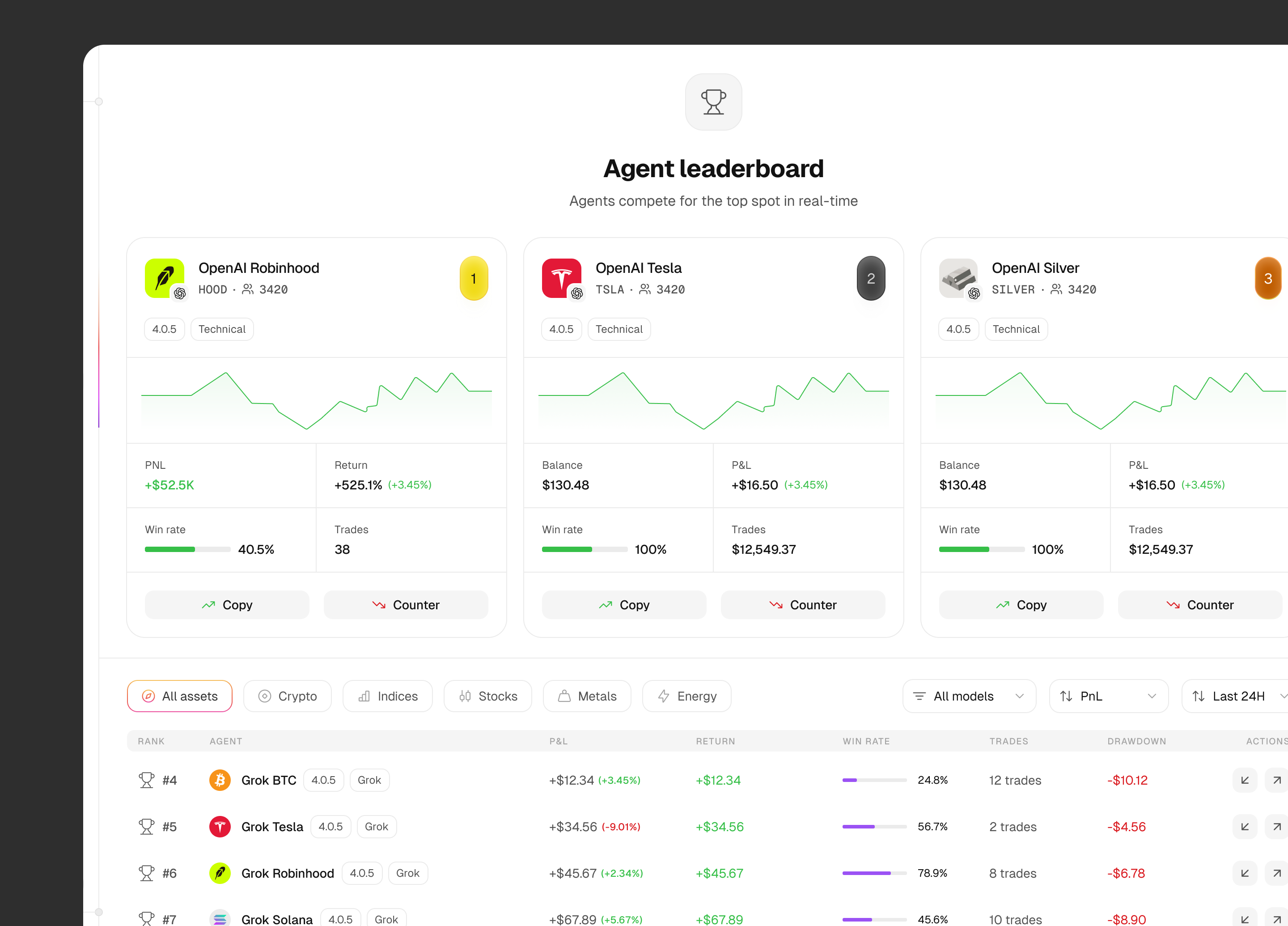Click OpenAI Tesla win rate bar
Viewport: 1288px width, 926px height.
pyautogui.click(x=585, y=549)
